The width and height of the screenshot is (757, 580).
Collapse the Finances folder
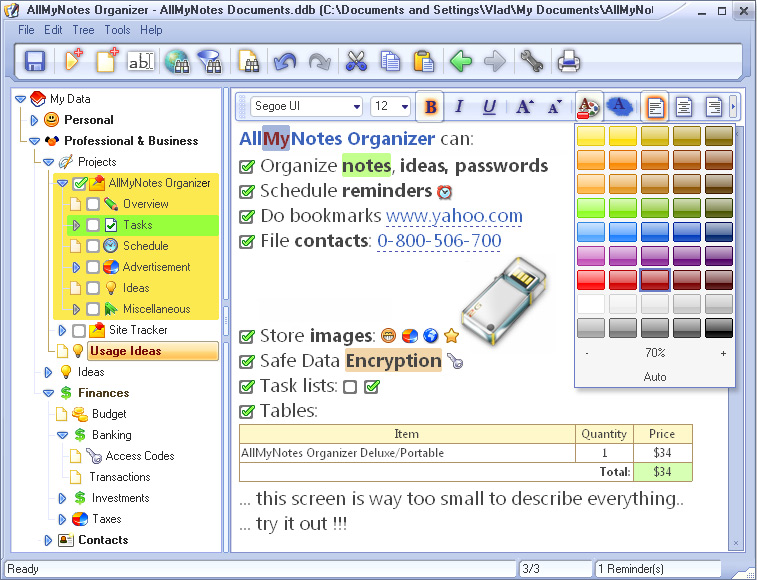48,394
